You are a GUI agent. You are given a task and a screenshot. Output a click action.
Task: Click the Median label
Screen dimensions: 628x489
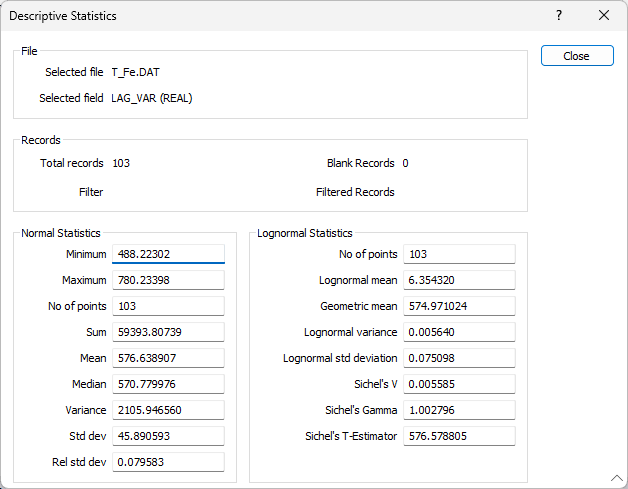click(89, 384)
